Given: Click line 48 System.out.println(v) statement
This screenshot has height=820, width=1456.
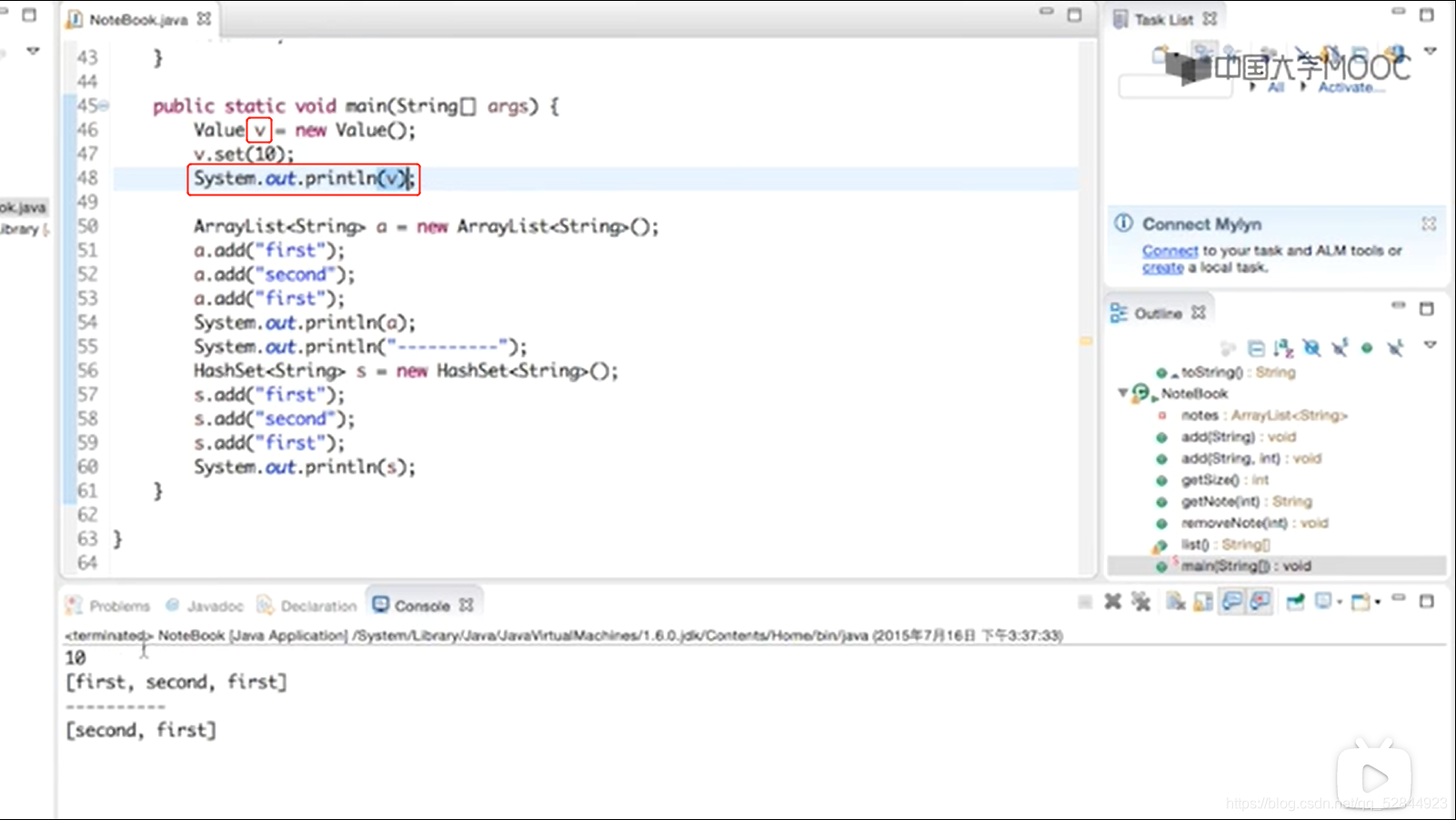Looking at the screenshot, I should (x=304, y=178).
